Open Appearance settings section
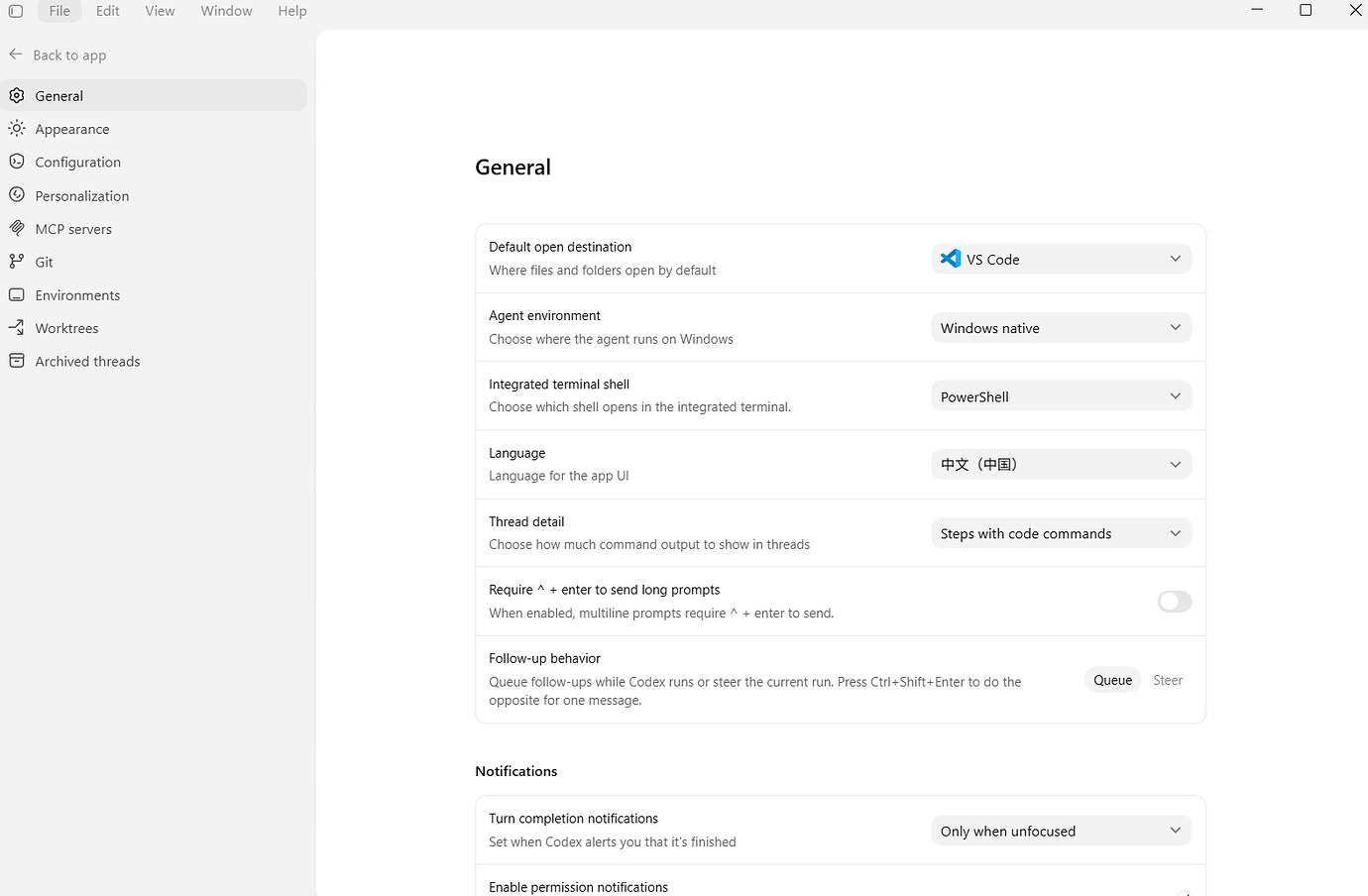 154,129
